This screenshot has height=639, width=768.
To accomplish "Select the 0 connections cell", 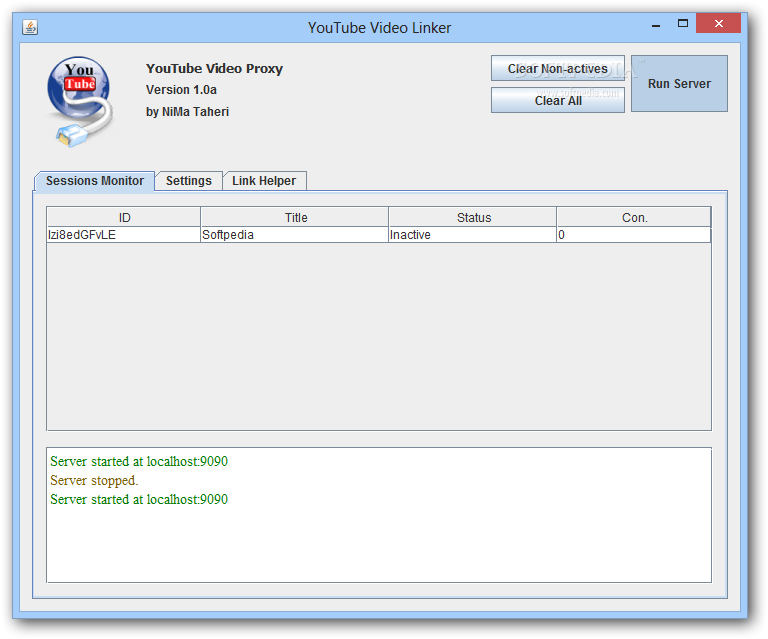I will pyautogui.click(x=634, y=235).
